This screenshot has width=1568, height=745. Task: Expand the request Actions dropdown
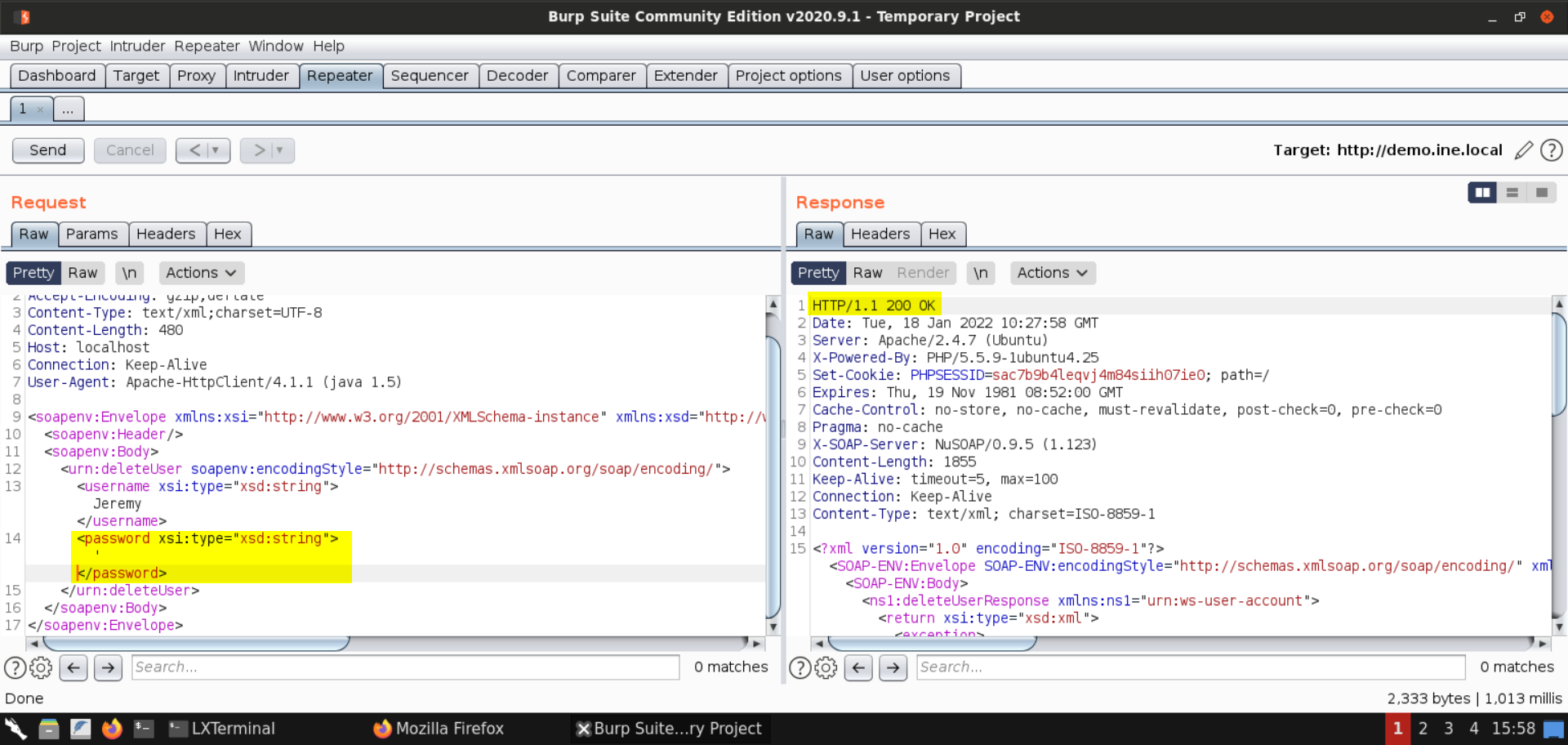pos(201,273)
